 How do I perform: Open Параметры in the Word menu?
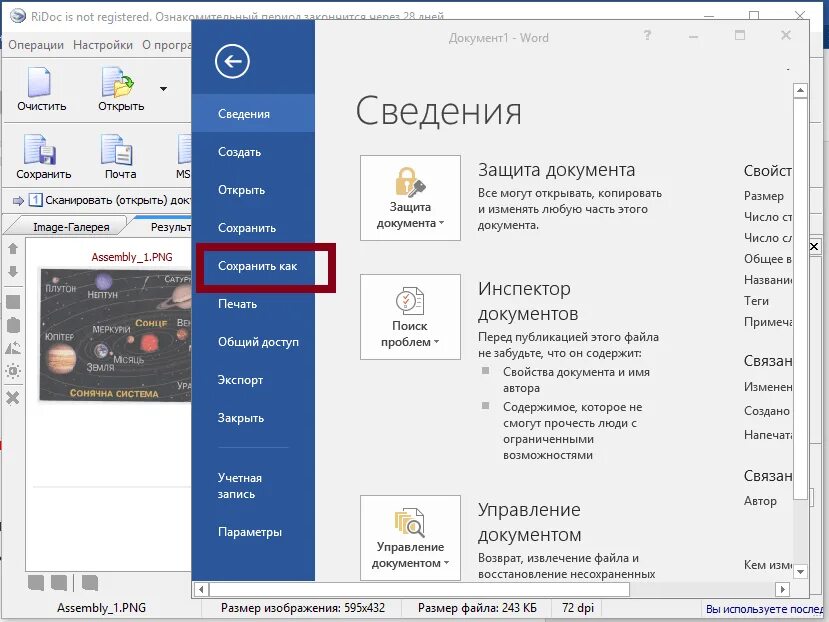tap(253, 532)
